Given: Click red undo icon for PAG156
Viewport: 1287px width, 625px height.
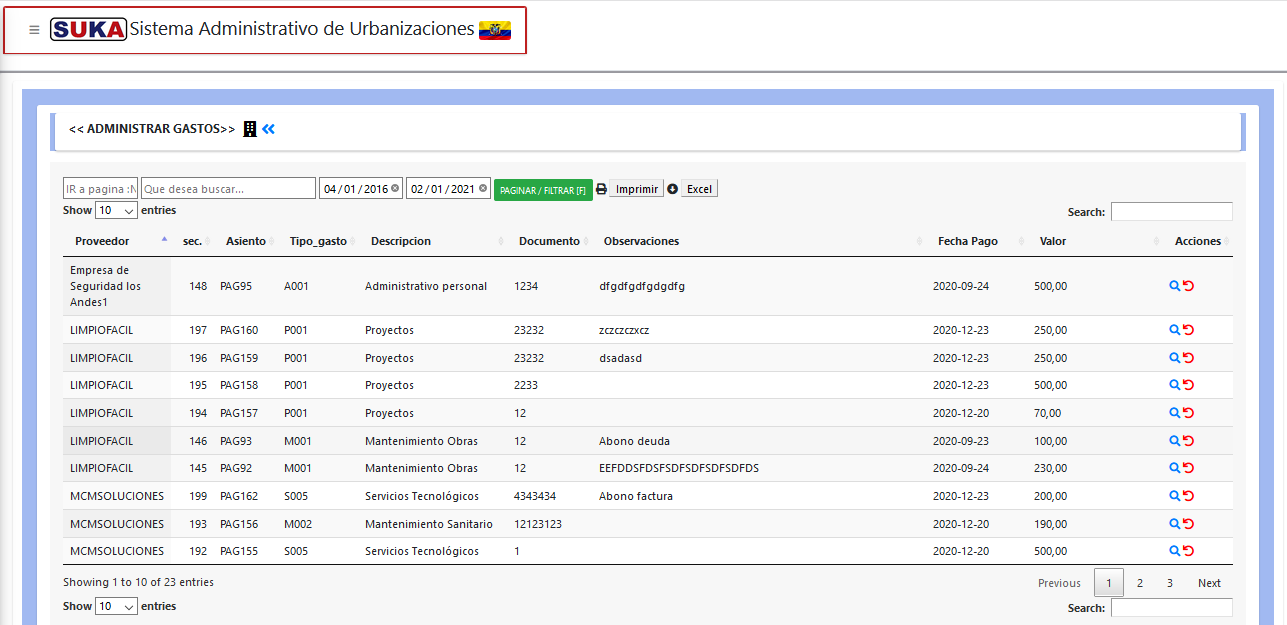Looking at the screenshot, I should (1189, 524).
